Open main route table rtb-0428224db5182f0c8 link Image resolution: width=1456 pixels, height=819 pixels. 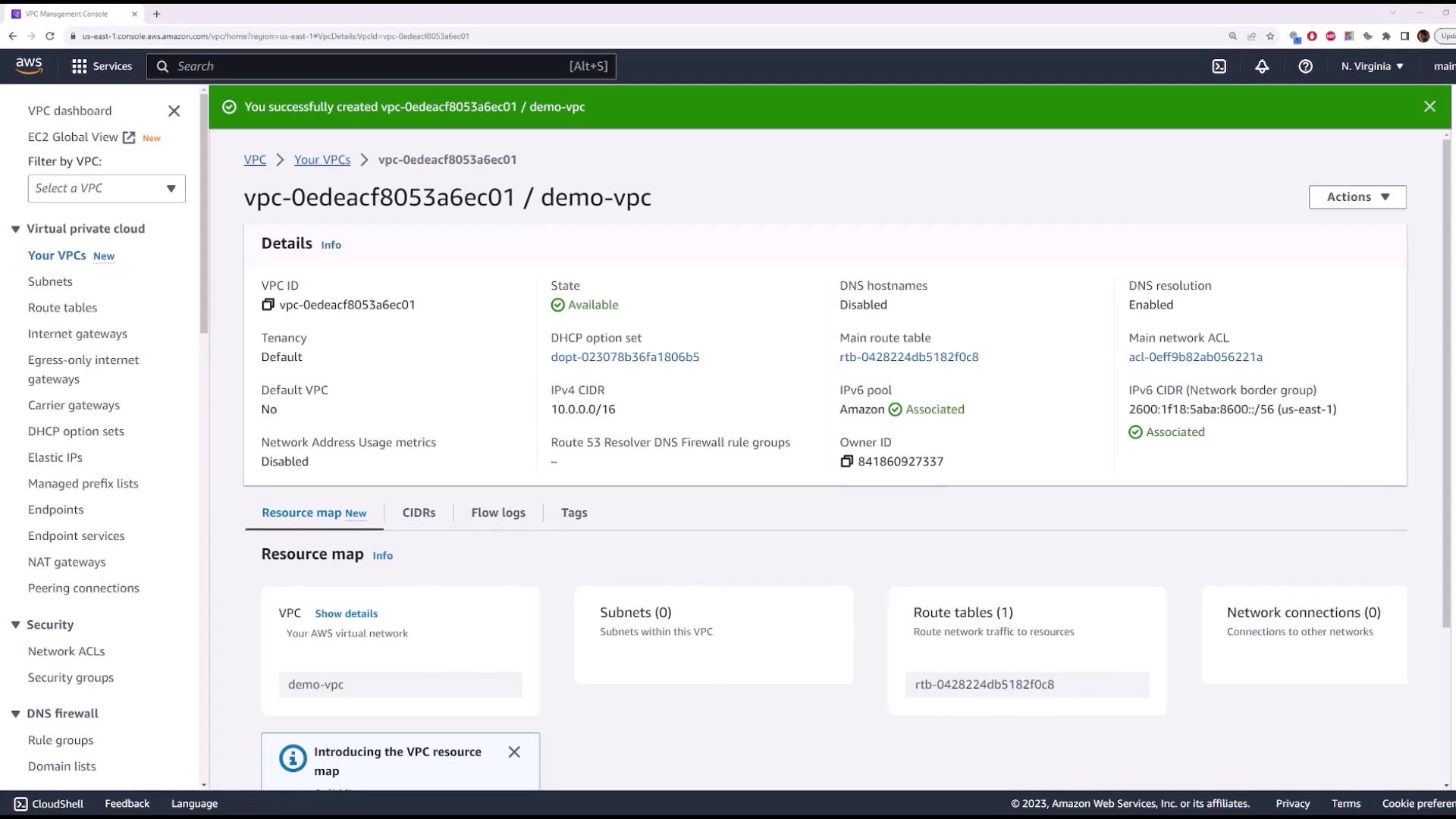point(908,357)
